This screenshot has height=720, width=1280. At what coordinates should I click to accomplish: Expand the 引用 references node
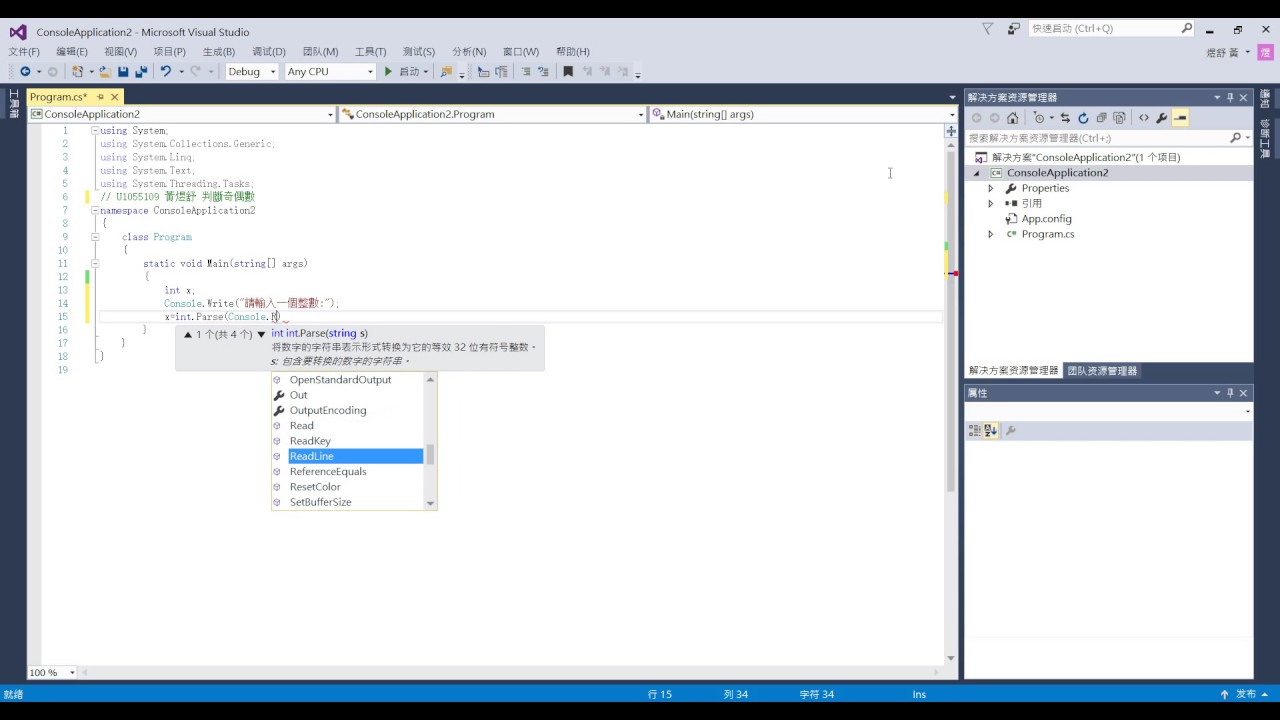[991, 203]
